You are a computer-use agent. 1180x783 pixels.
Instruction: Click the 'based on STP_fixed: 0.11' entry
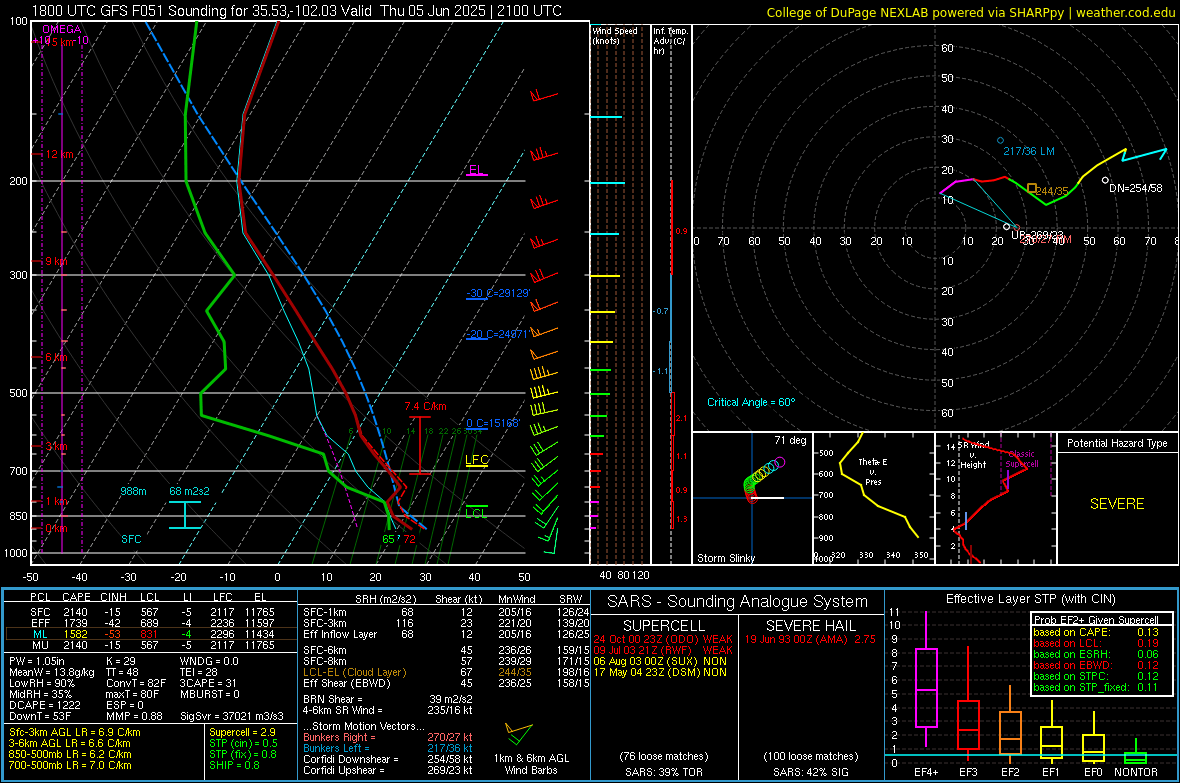[1096, 687]
